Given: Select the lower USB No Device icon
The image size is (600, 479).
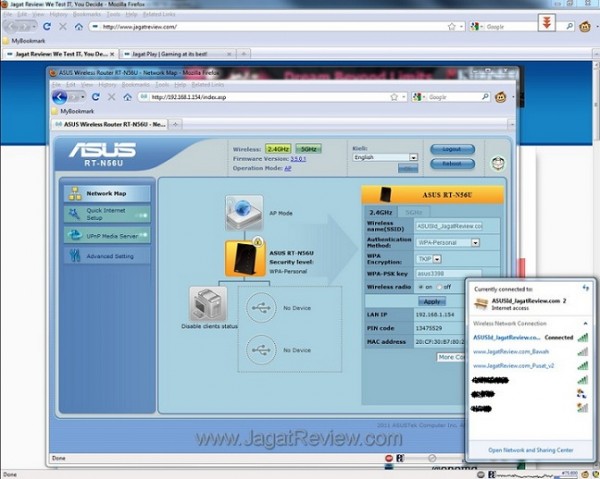Looking at the screenshot, I should pos(261,350).
